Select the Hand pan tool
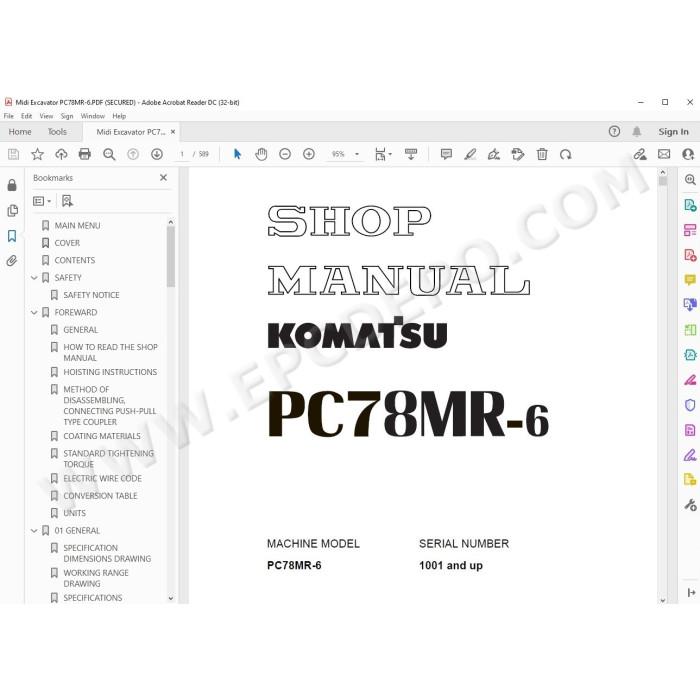 tap(261, 154)
